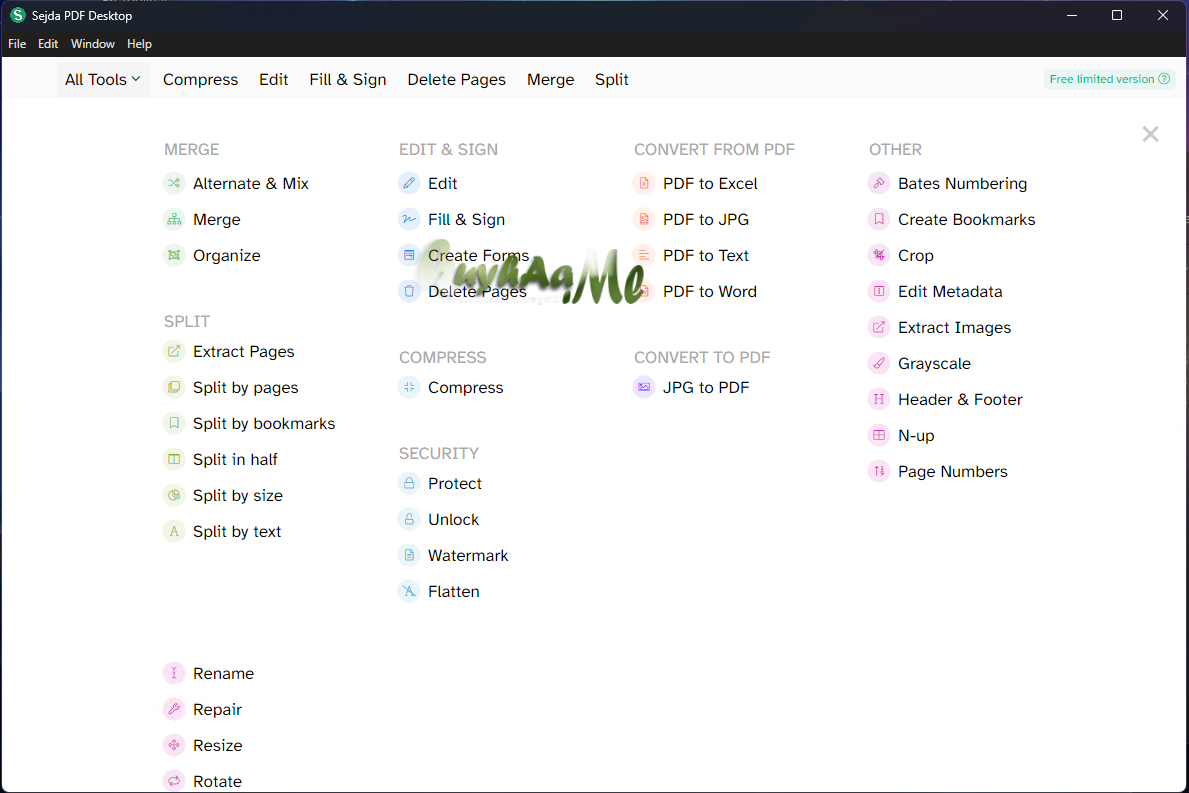The width and height of the screenshot is (1189, 793).
Task: Click the Edit pencil icon
Action: [409, 183]
